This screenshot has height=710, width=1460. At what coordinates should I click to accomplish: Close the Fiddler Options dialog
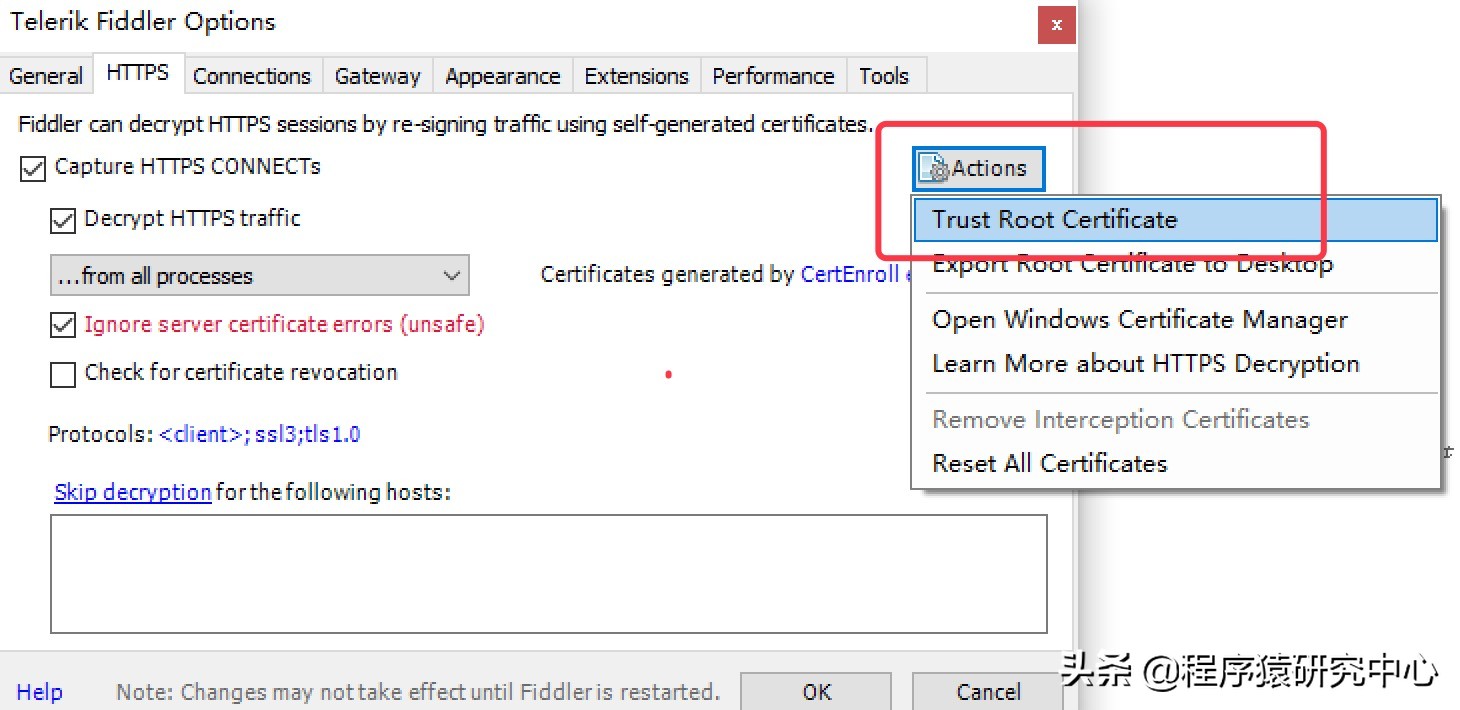click(x=1057, y=24)
